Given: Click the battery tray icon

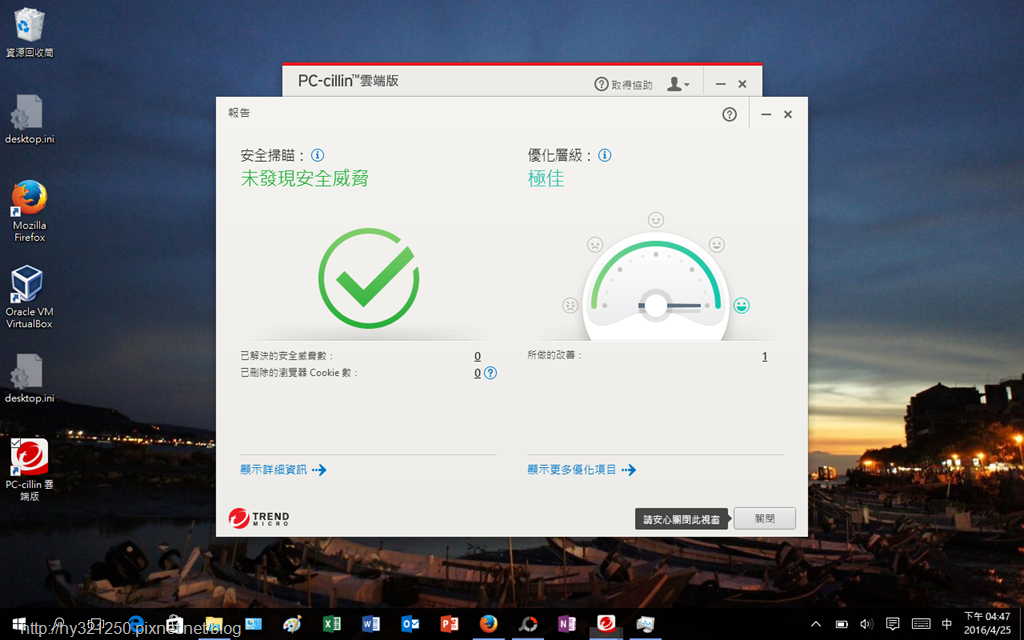Looking at the screenshot, I should (842, 624).
